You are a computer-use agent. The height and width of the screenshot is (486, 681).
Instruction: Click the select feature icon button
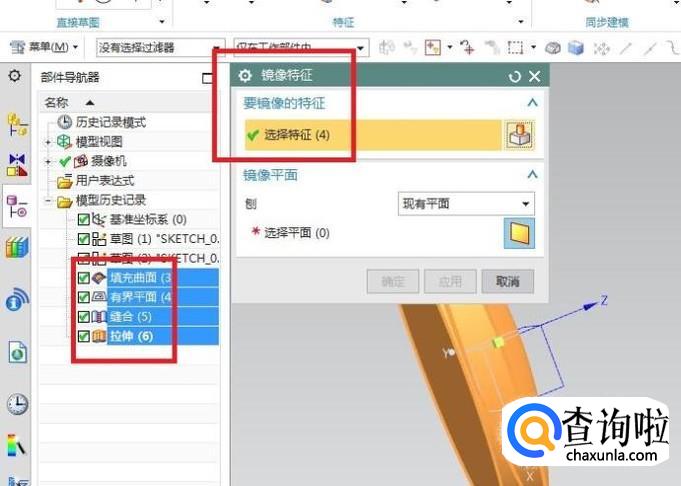click(519, 135)
